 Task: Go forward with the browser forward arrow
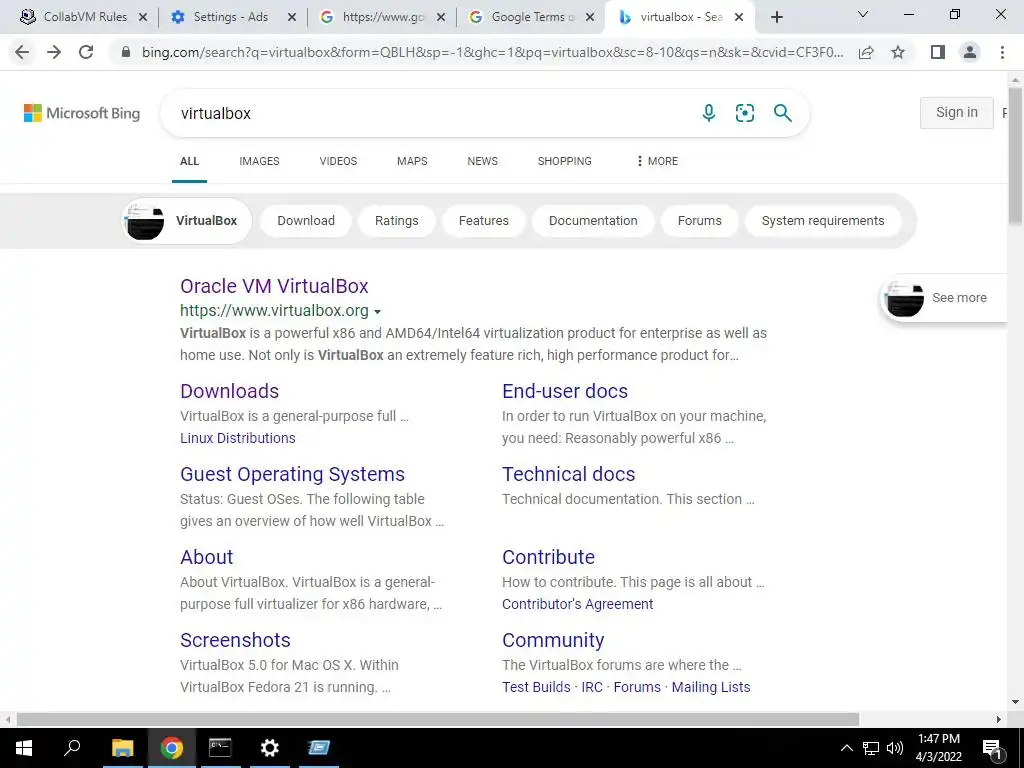[x=54, y=52]
